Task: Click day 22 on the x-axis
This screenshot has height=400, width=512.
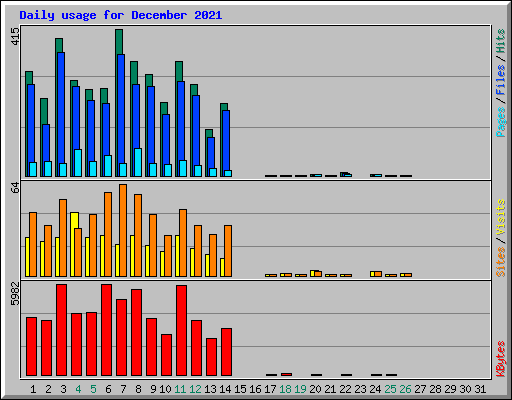Action: (345, 389)
